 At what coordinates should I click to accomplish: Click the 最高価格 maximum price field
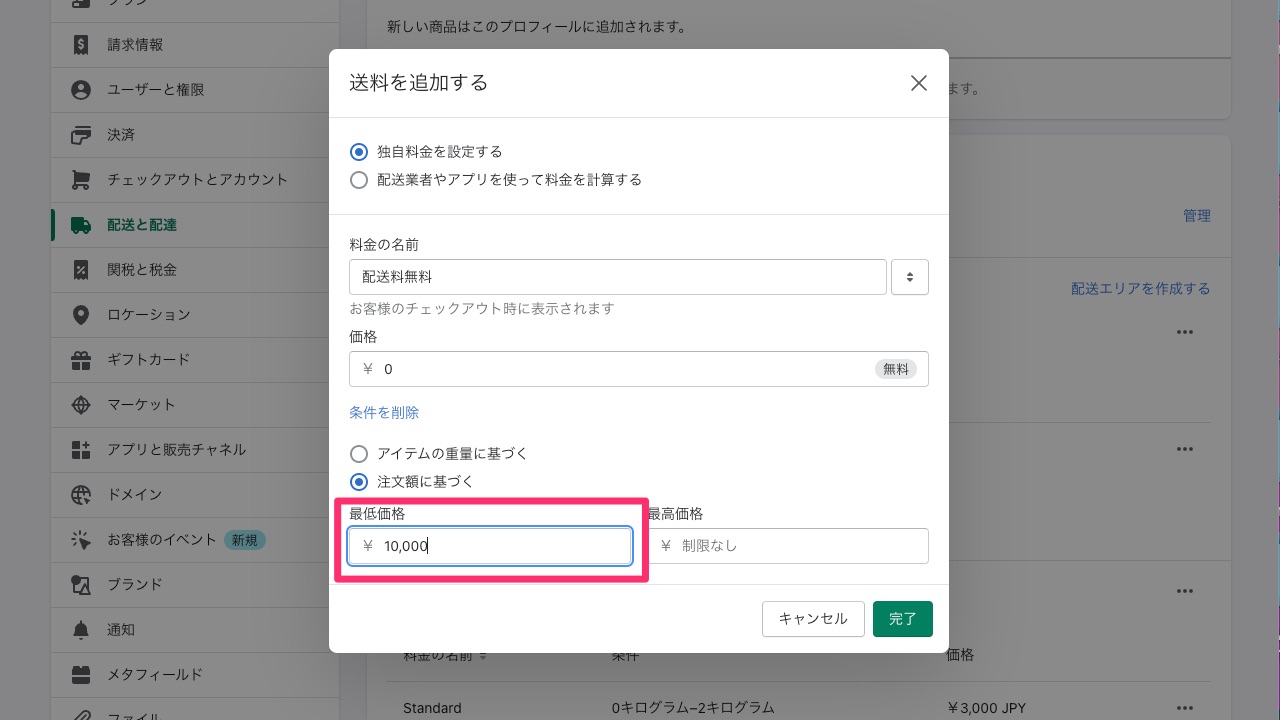coord(788,546)
